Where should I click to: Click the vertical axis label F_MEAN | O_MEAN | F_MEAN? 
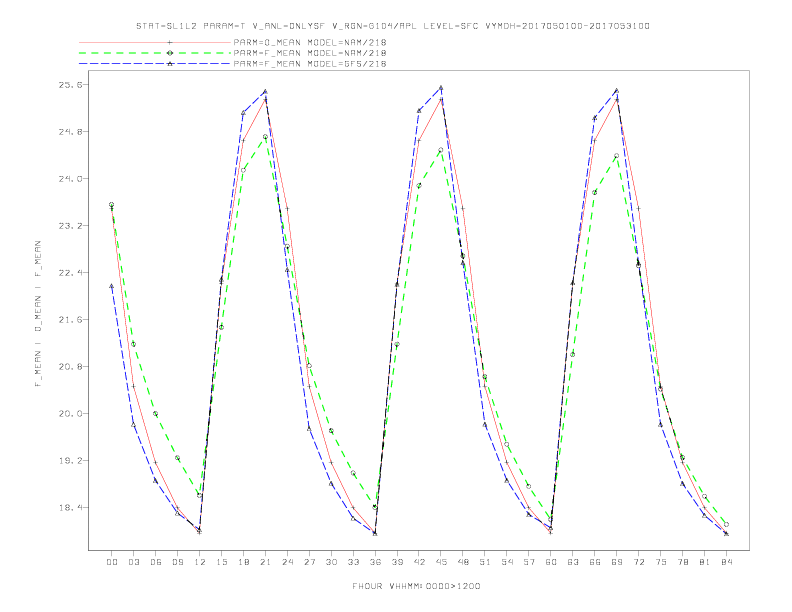pyautogui.click(x=38, y=314)
